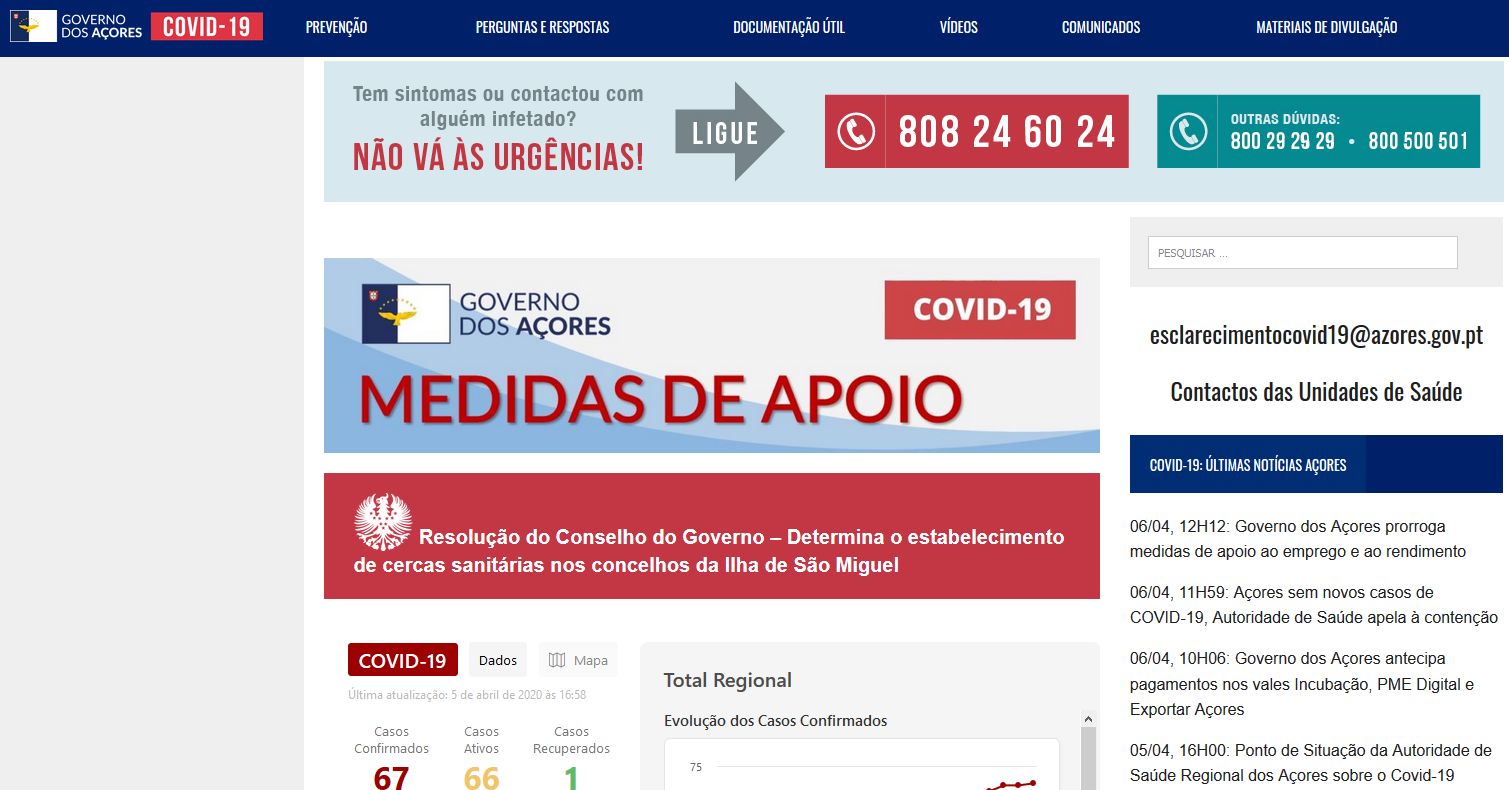
Task: Click the confirmed cases evolution chart
Action: point(862,764)
